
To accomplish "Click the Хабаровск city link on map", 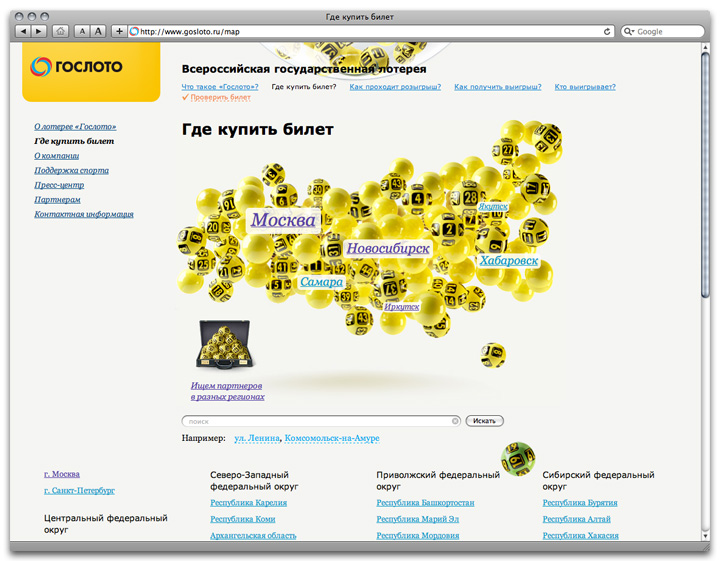I will tap(508, 260).
